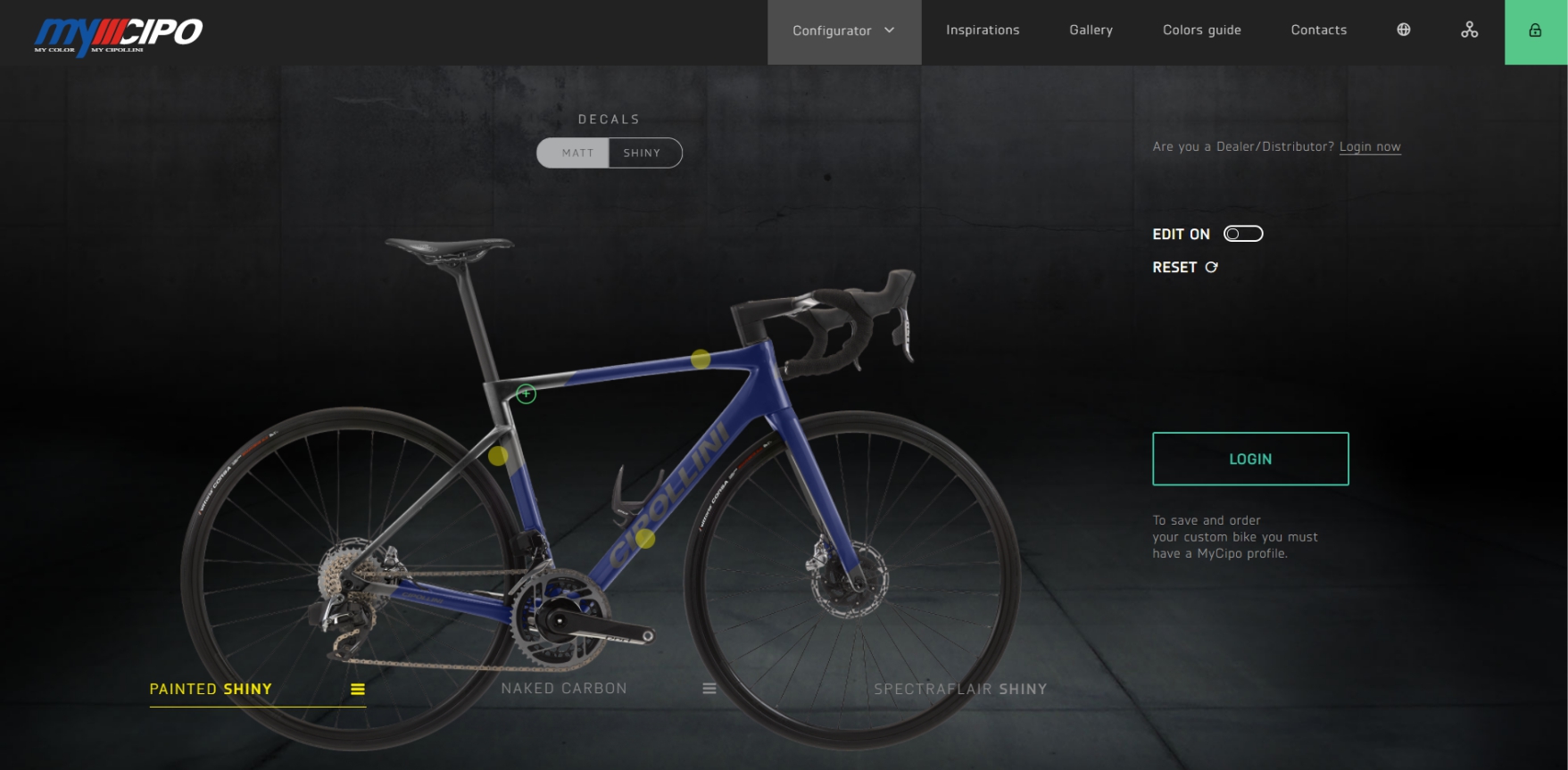The image size is (1568, 770).
Task: Click the globe language icon
Action: (x=1404, y=29)
